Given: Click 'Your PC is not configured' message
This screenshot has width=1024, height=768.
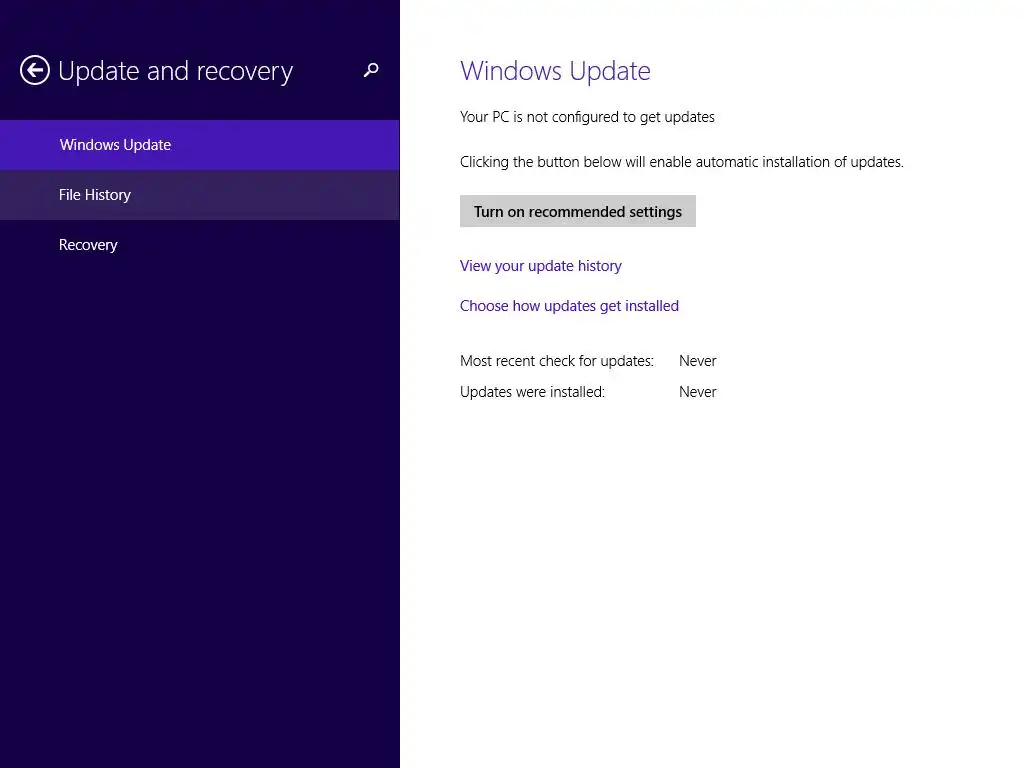Looking at the screenshot, I should pyautogui.click(x=587, y=117).
